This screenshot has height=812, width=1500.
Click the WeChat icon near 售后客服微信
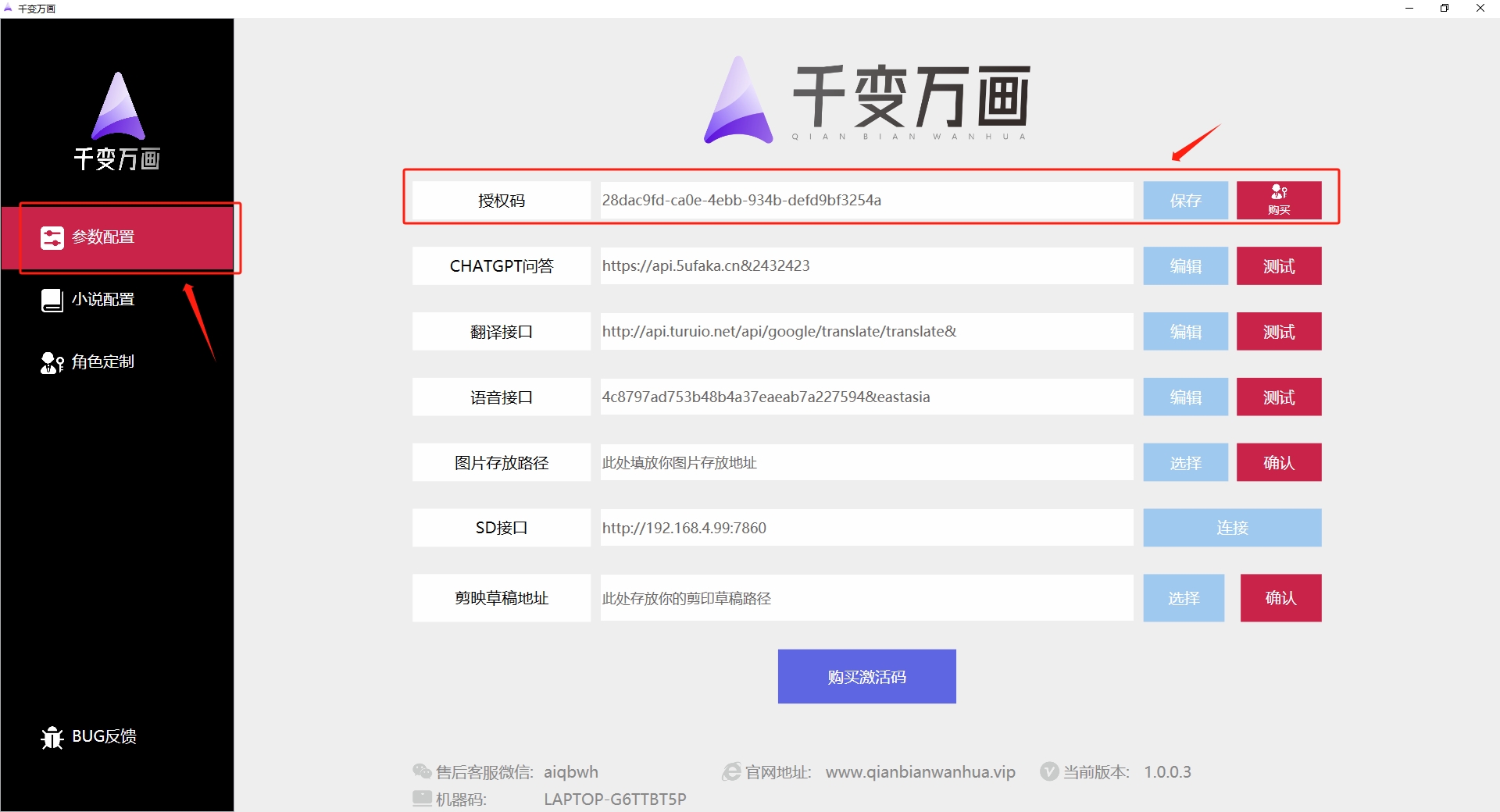(x=422, y=771)
